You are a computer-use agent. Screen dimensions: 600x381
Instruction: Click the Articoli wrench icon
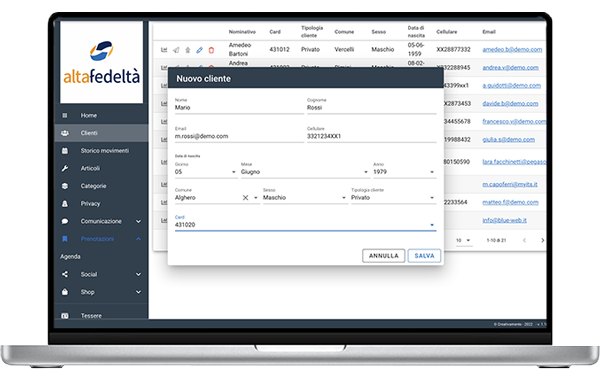coord(65,168)
